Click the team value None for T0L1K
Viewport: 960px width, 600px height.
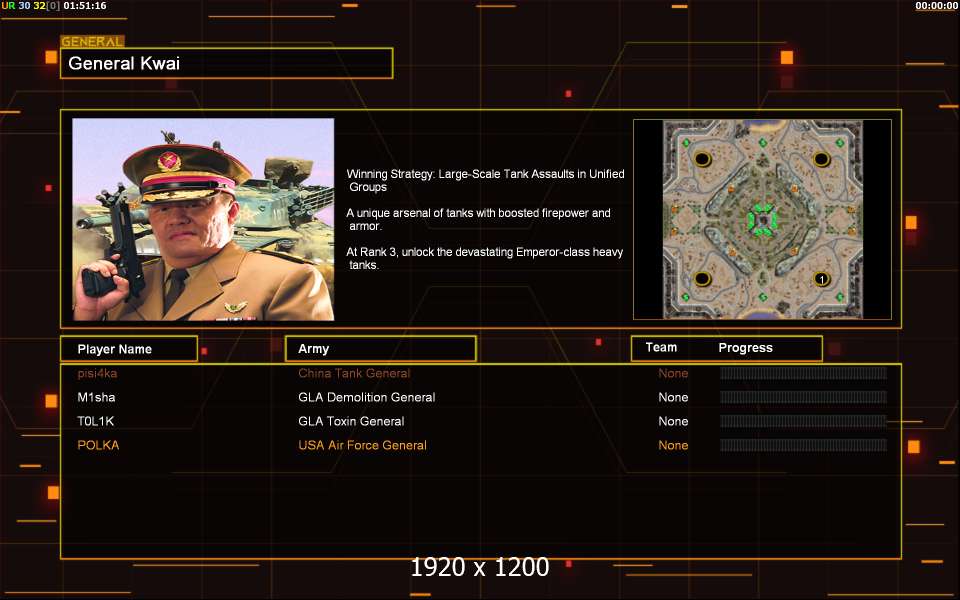point(673,421)
